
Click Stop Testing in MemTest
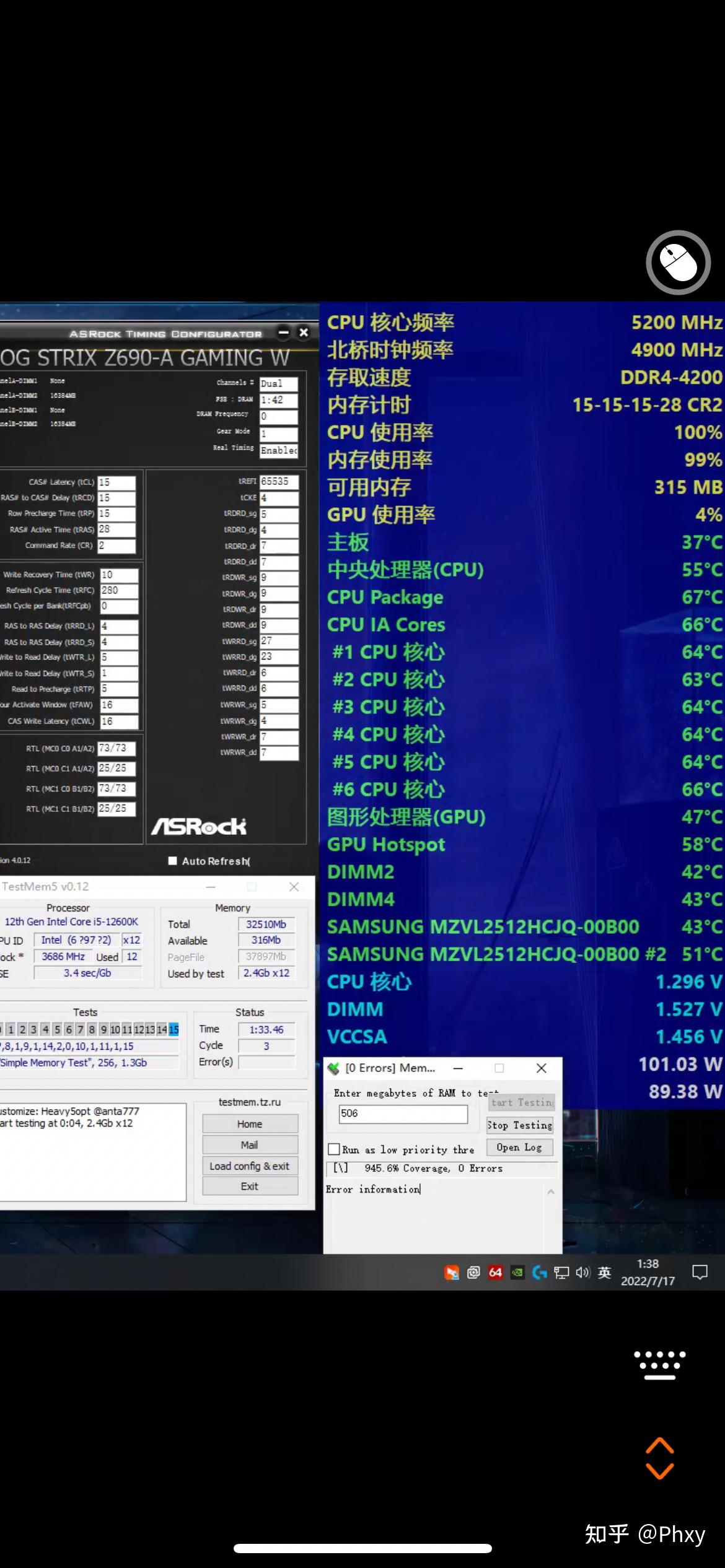tap(519, 1125)
